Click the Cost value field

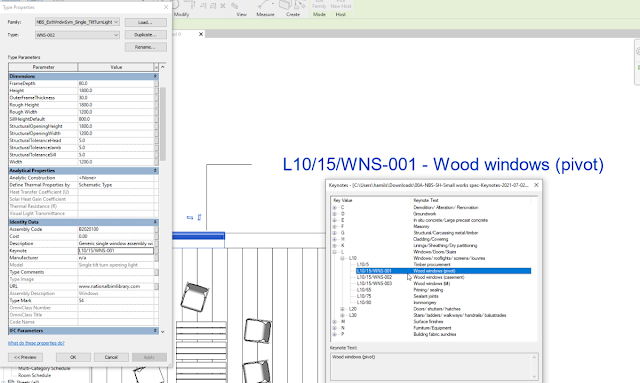point(116,236)
